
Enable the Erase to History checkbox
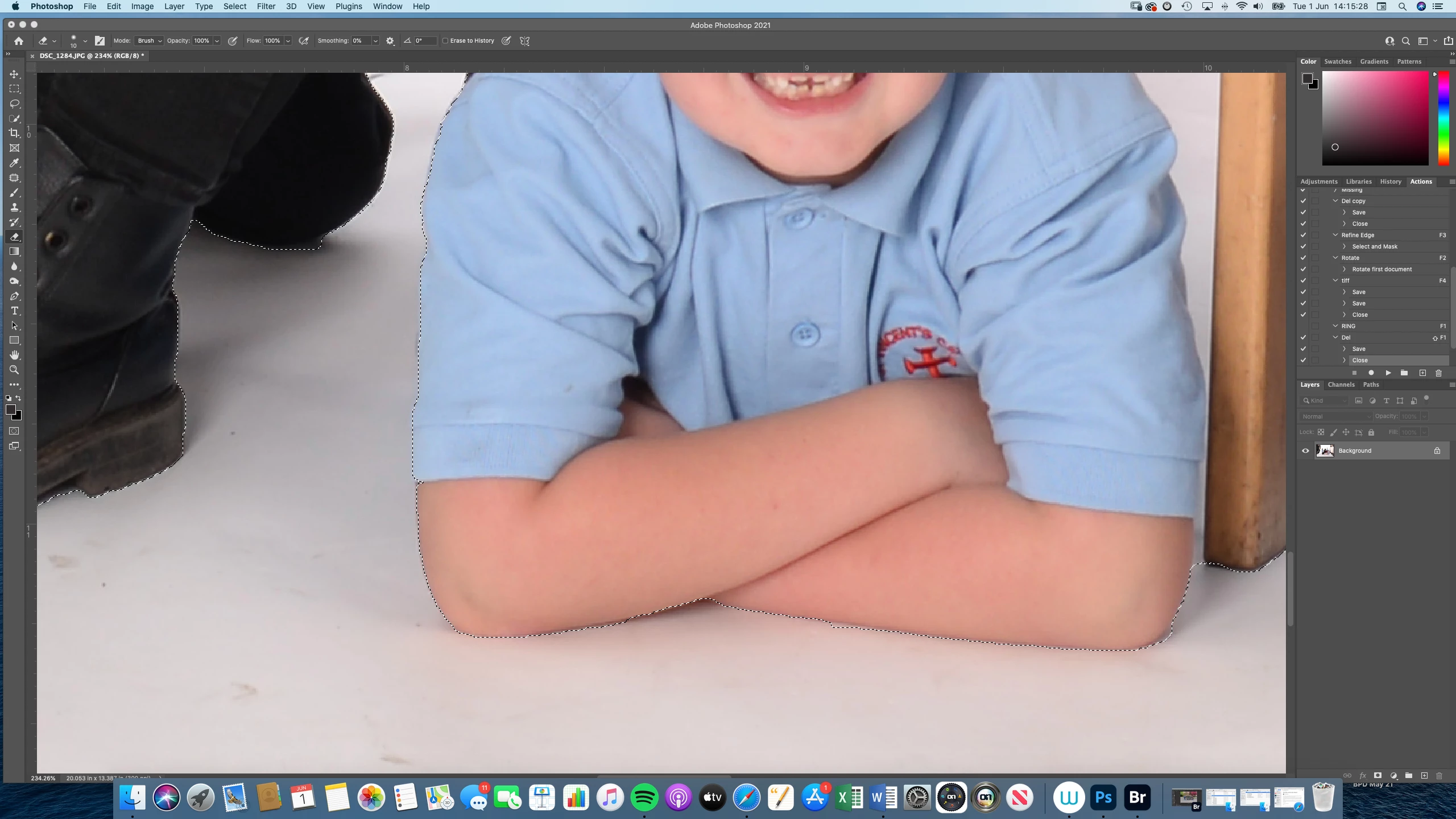pyautogui.click(x=445, y=41)
